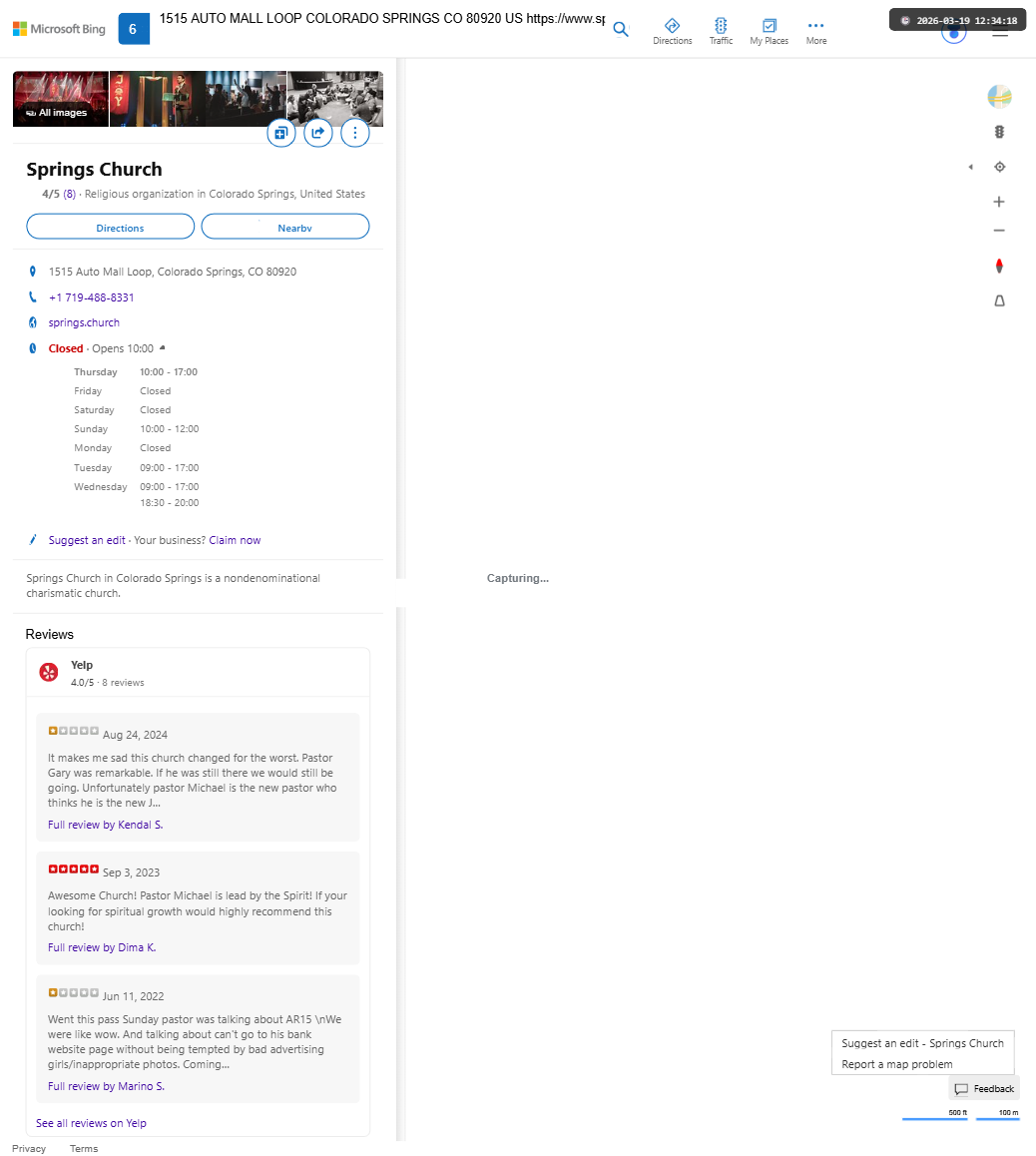Click the 100 m map scale indicator
The width and height of the screenshot is (1036, 1156).
(x=998, y=1115)
